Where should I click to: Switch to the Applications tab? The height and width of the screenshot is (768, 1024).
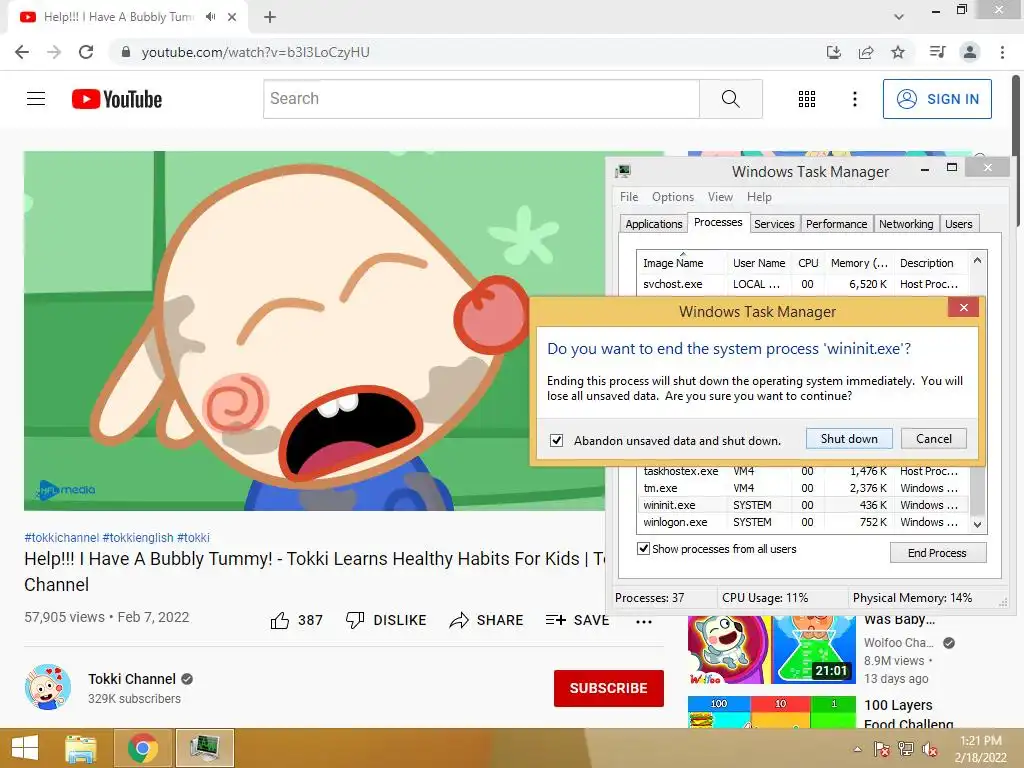pyautogui.click(x=653, y=224)
